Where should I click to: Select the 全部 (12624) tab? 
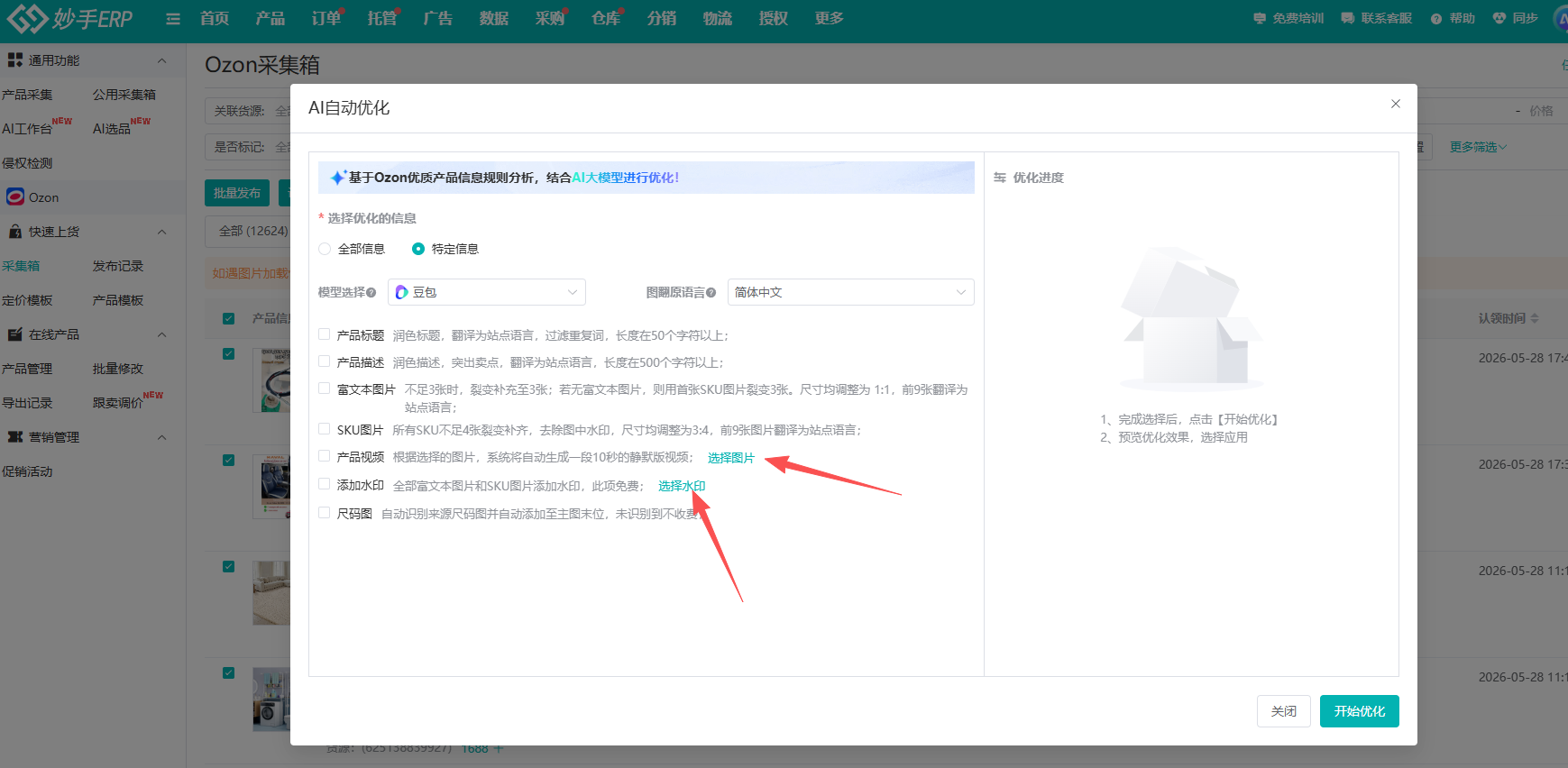(x=253, y=231)
